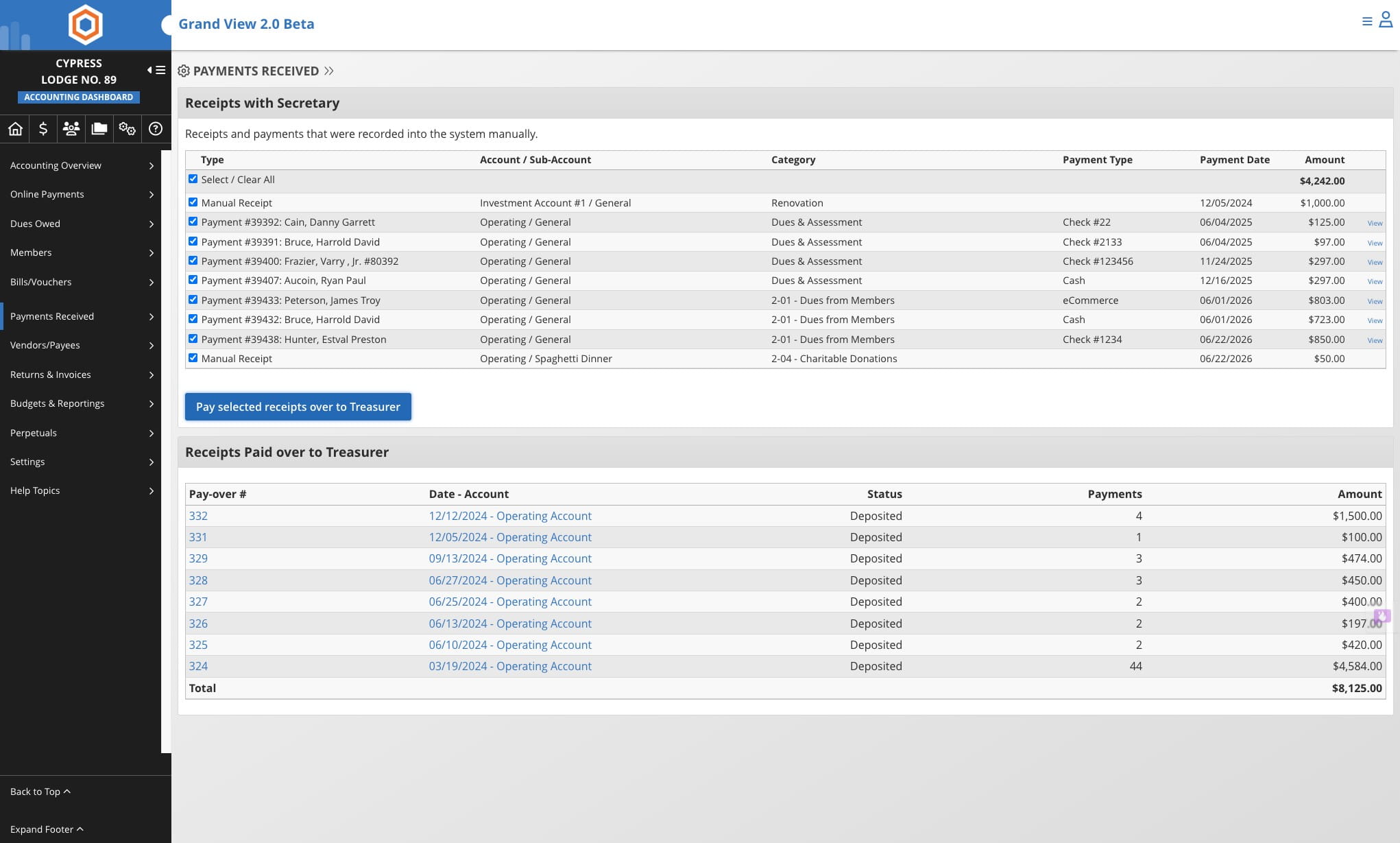Expand Vendors/Payees chevron
The image size is (1400, 843).
pos(152,346)
